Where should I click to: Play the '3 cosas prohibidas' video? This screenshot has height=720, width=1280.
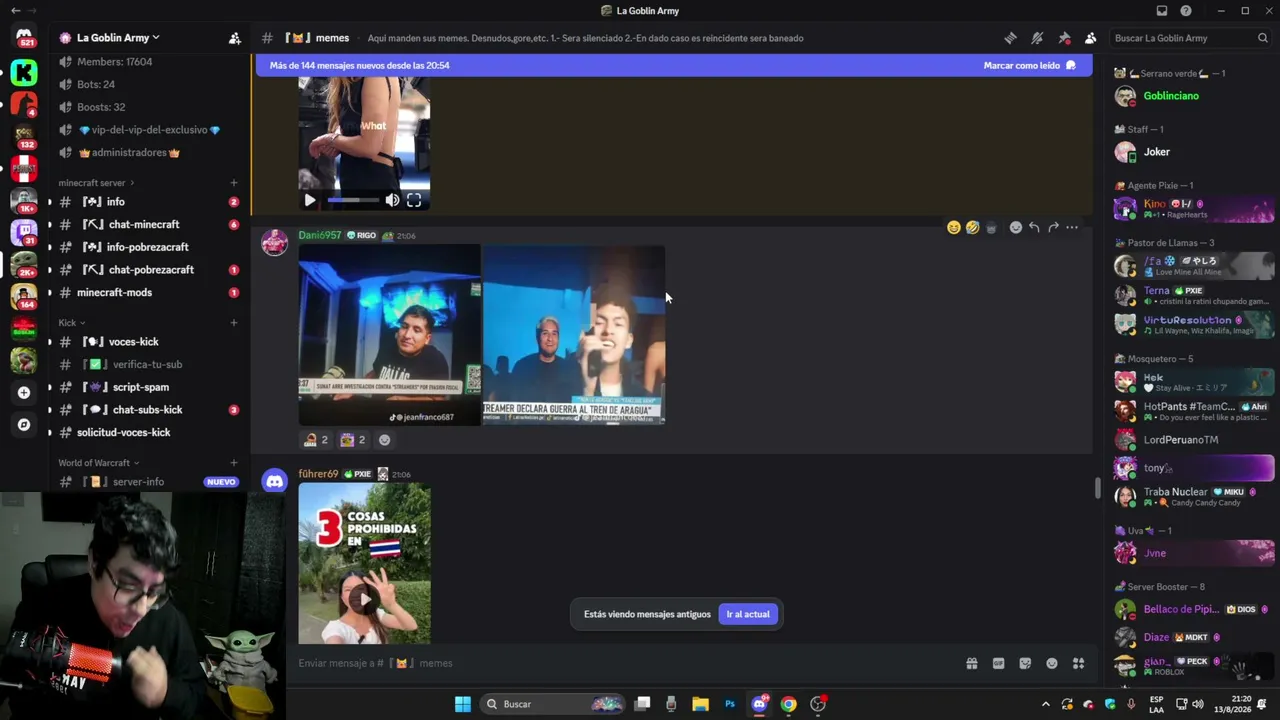(365, 600)
